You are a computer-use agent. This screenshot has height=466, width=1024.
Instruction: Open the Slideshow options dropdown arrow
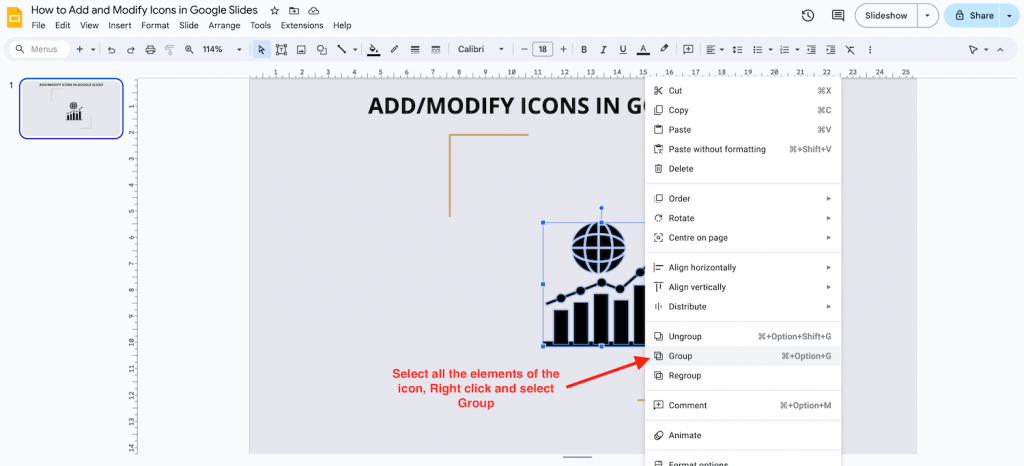pos(929,16)
